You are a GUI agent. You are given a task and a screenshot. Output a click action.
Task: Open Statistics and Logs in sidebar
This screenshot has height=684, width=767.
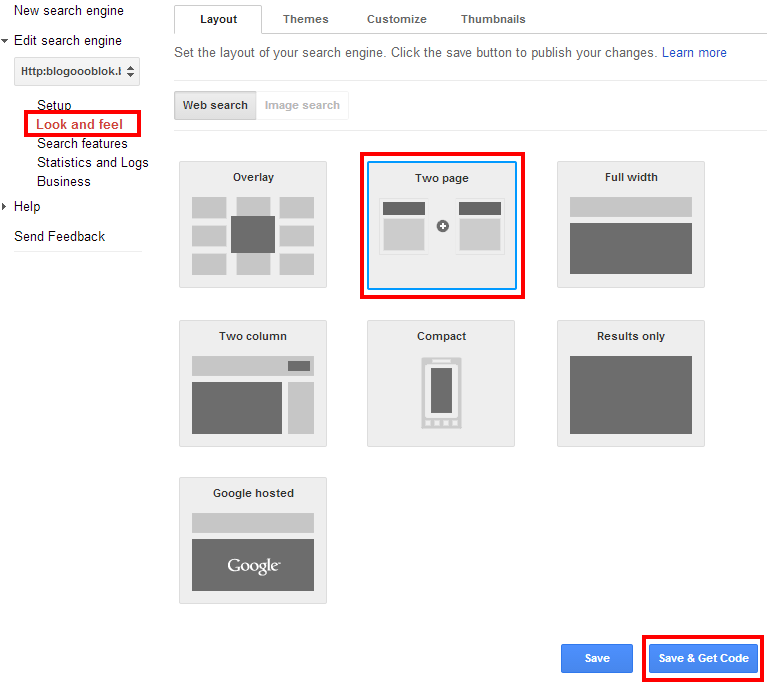pyautogui.click(x=93, y=162)
